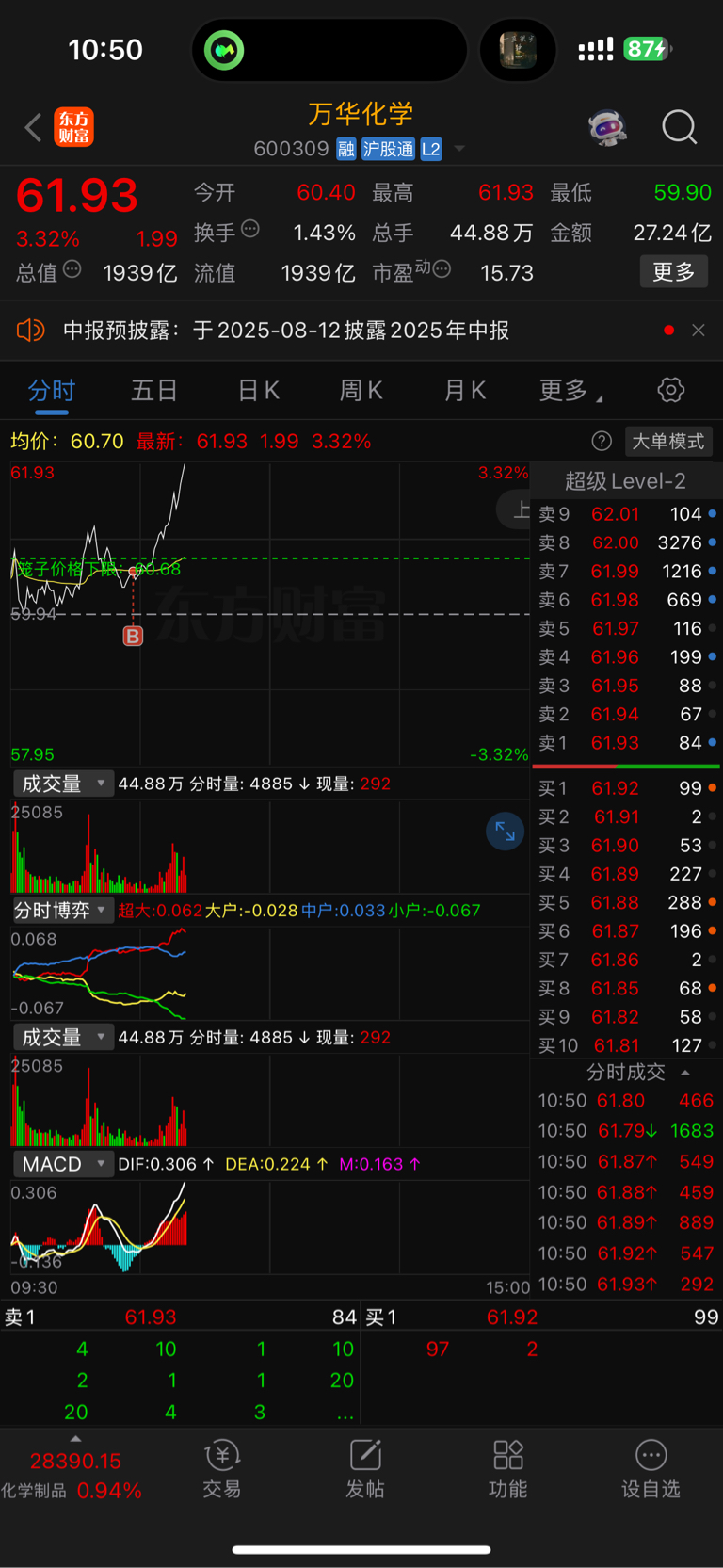723x1568 pixels.
Task: Open the MACD indicator dropdown
Action: click(x=63, y=1164)
